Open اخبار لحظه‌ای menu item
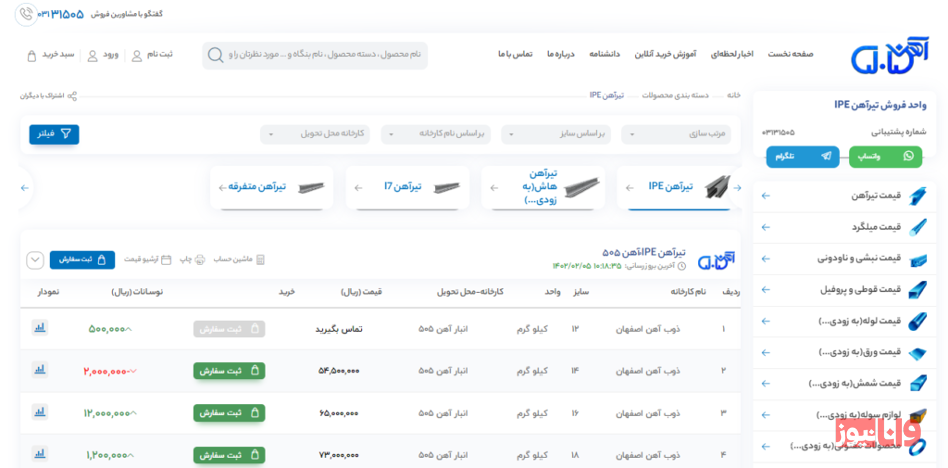Screen dimensions: 948x468 [x=732, y=54]
